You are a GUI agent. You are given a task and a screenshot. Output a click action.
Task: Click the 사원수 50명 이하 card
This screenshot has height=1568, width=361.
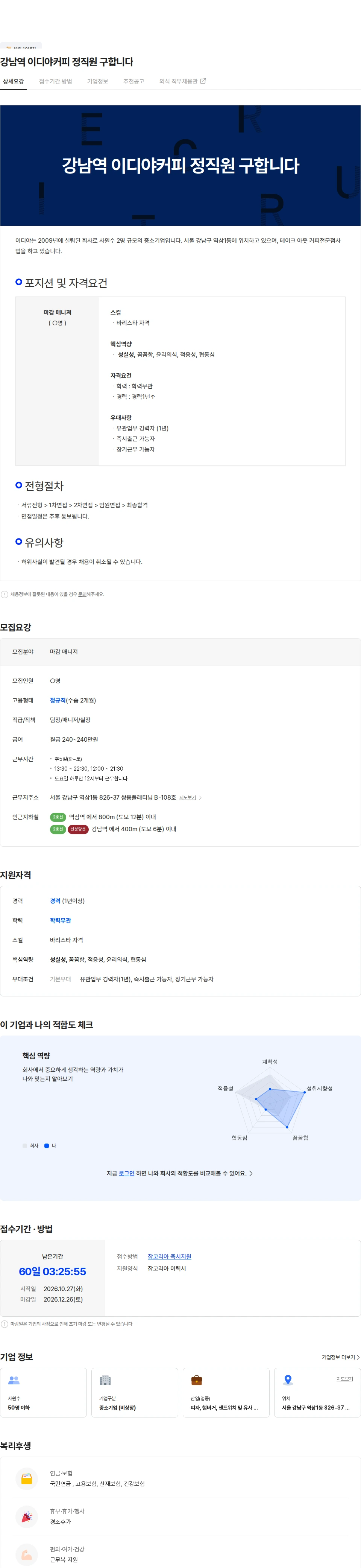click(43, 1393)
